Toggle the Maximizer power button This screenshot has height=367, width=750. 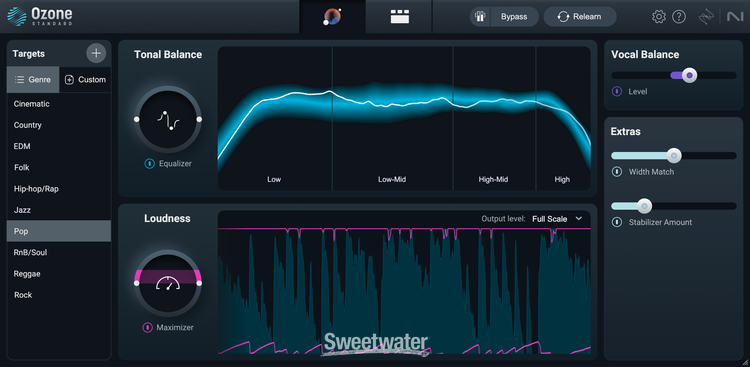pos(148,328)
